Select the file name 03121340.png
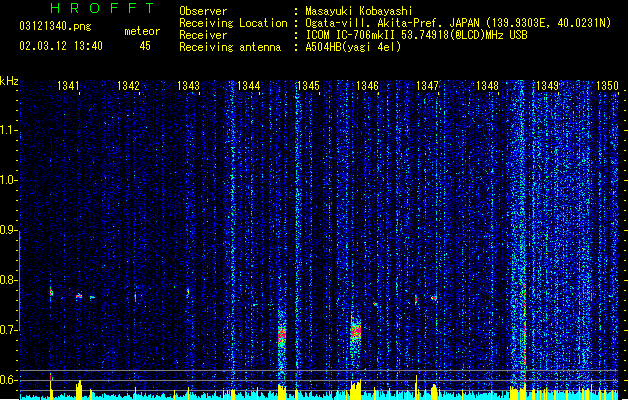Screen dimensions: 629x400 point(55,27)
